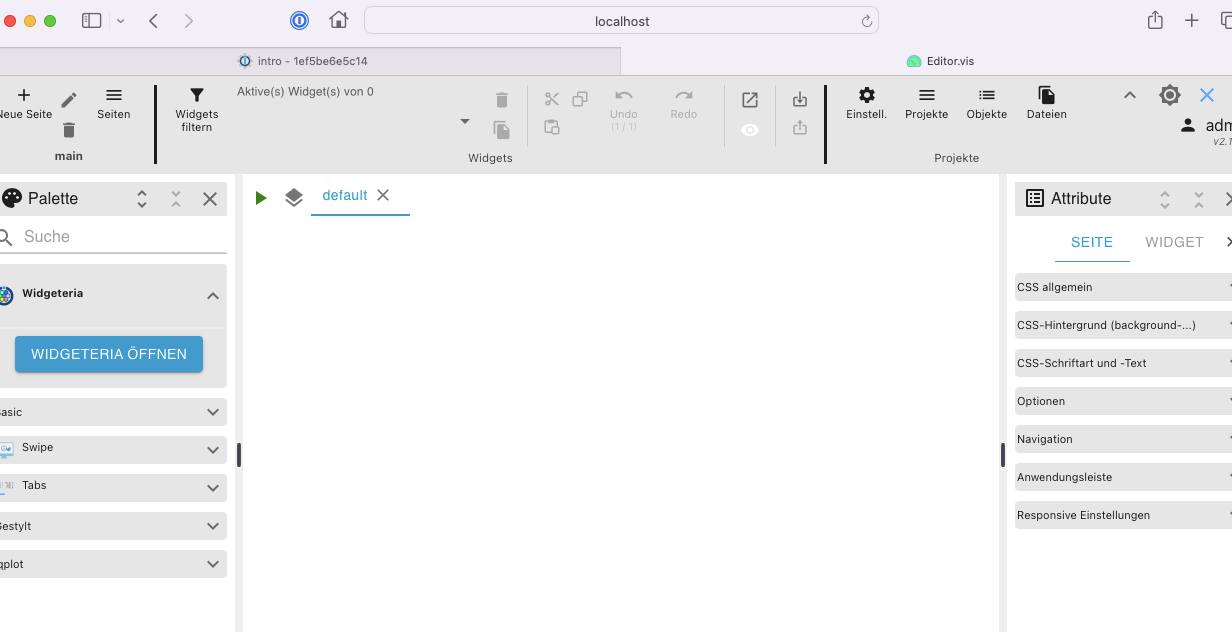1232x632 pixels.
Task: Click the export widgets upload icon
Action: [800, 128]
